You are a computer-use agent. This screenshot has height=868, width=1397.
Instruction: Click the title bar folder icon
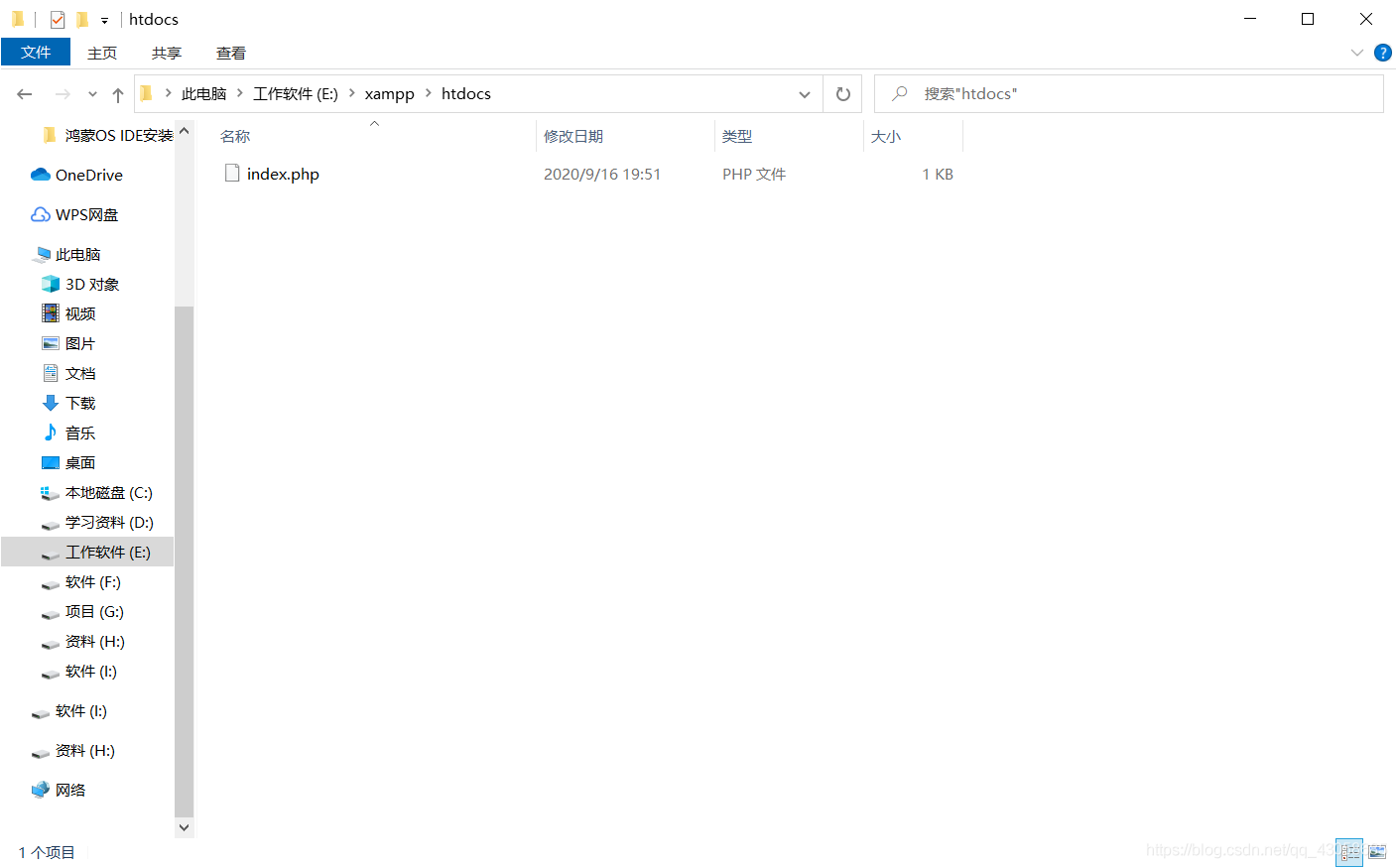pos(18,19)
